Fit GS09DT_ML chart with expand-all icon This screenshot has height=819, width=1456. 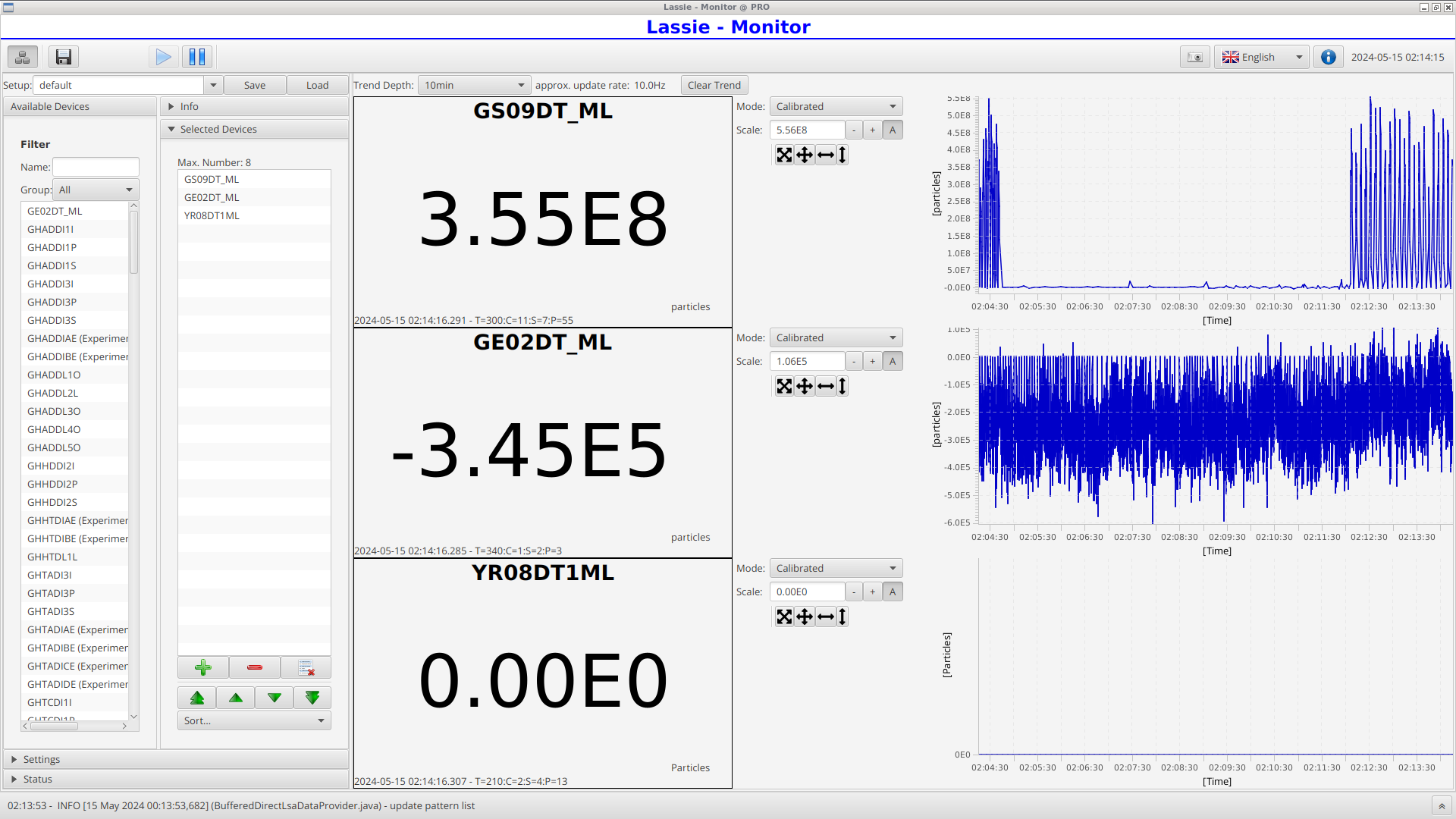(784, 155)
